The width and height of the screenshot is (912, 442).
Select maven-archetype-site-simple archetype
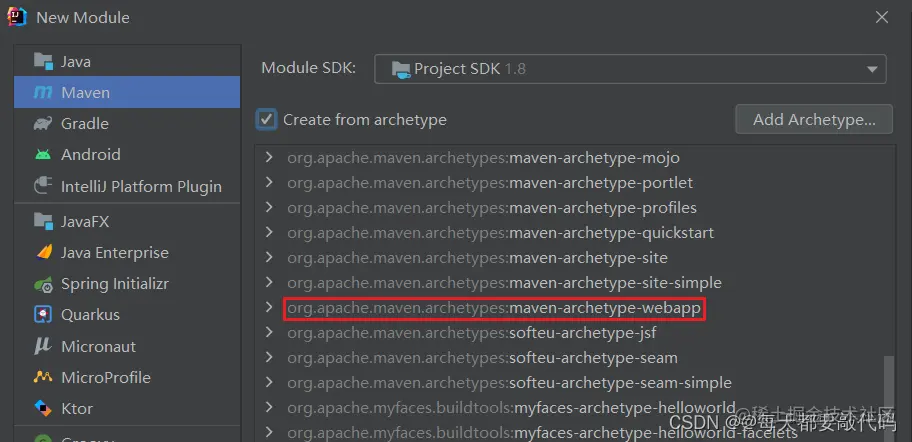point(504,283)
